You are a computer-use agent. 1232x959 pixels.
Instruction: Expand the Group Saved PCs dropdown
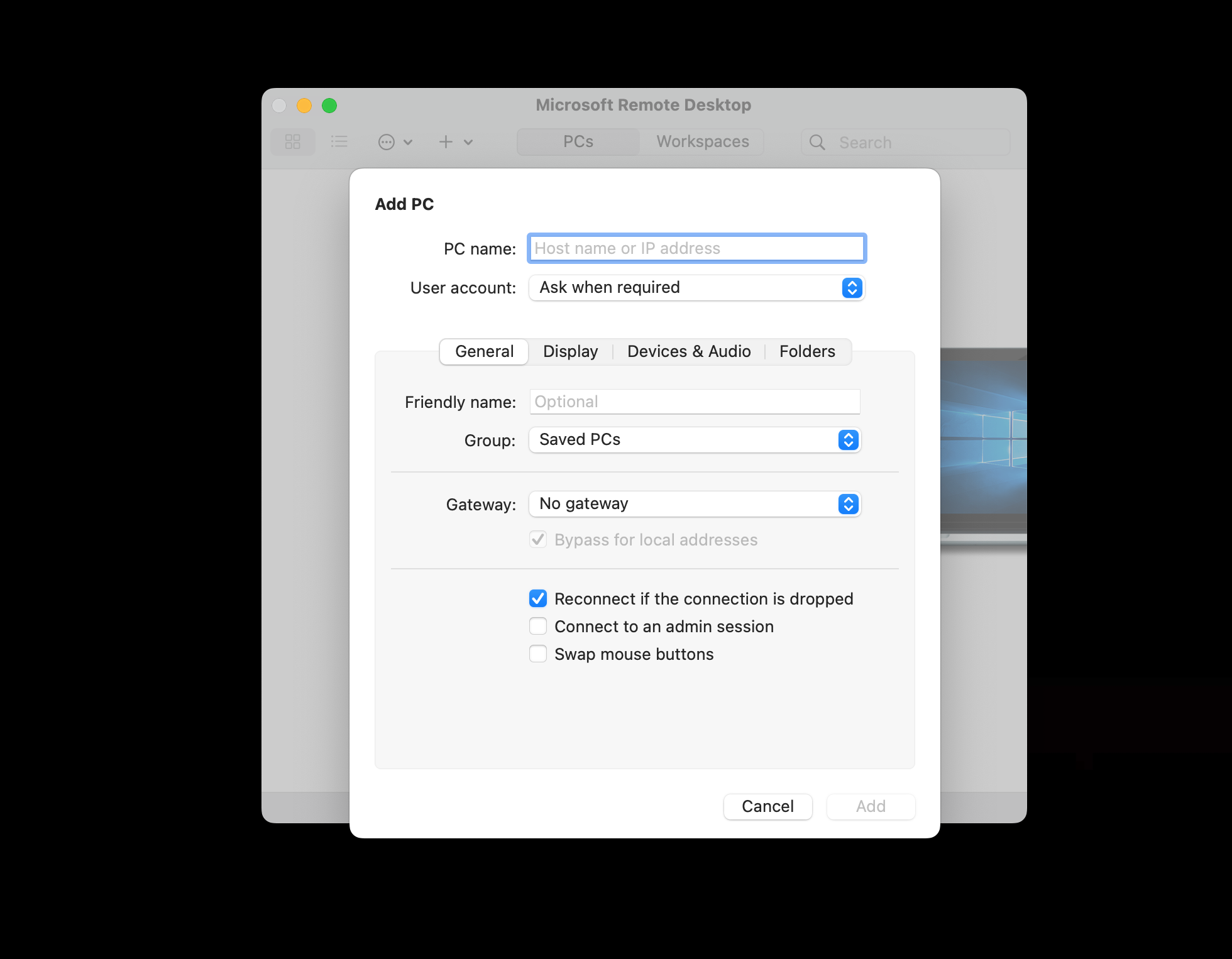695,440
